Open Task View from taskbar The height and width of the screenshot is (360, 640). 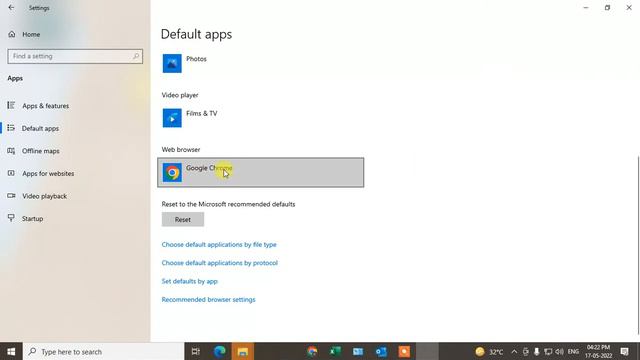click(x=196, y=351)
